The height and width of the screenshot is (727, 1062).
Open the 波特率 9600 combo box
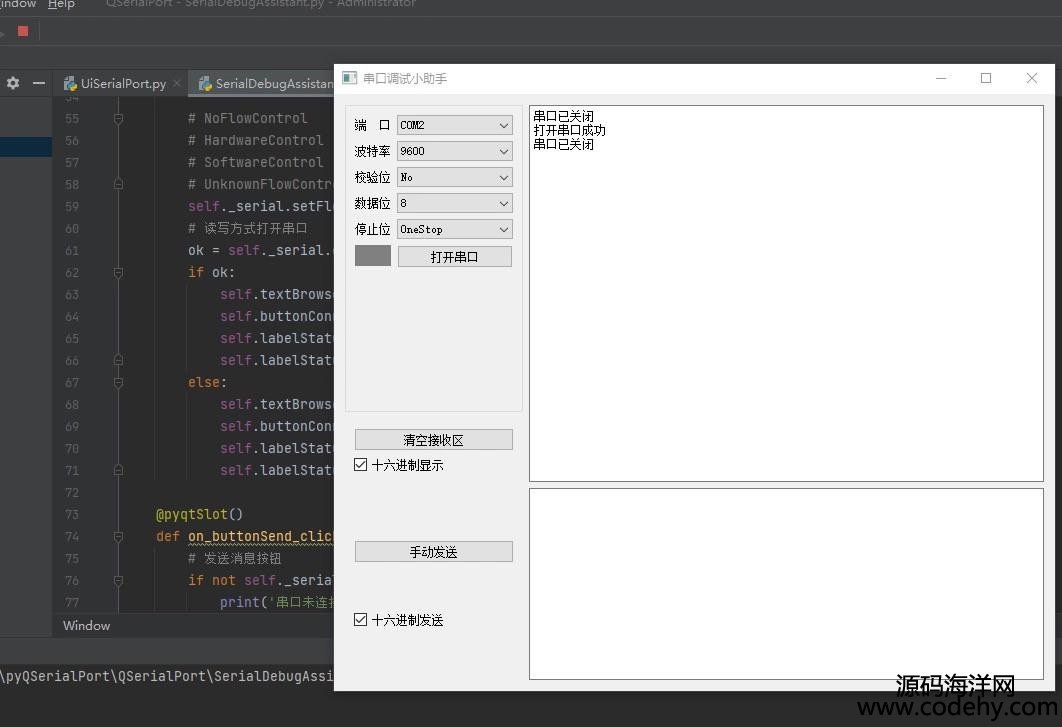click(455, 151)
